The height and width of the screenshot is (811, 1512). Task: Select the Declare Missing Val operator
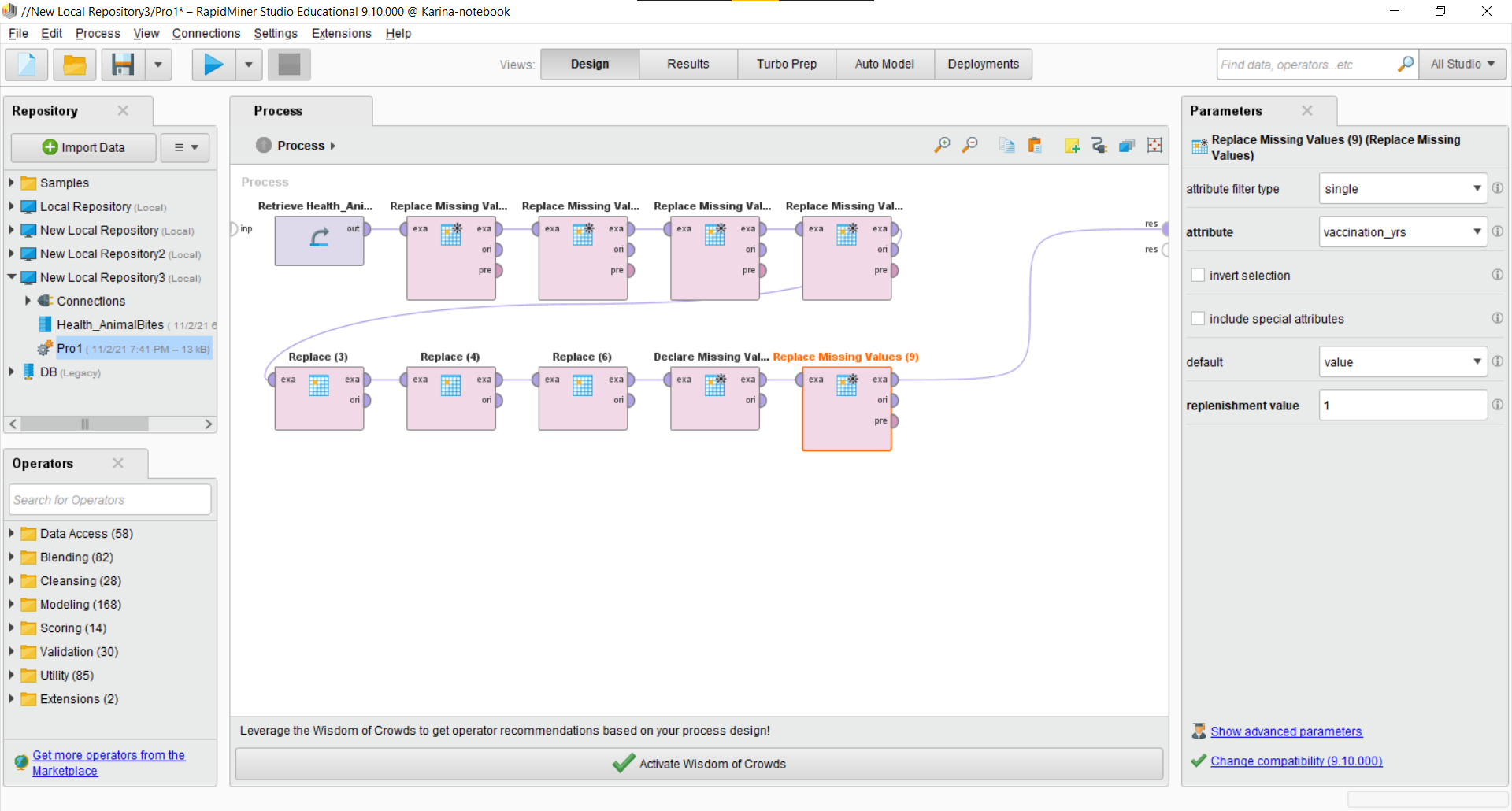click(715, 398)
